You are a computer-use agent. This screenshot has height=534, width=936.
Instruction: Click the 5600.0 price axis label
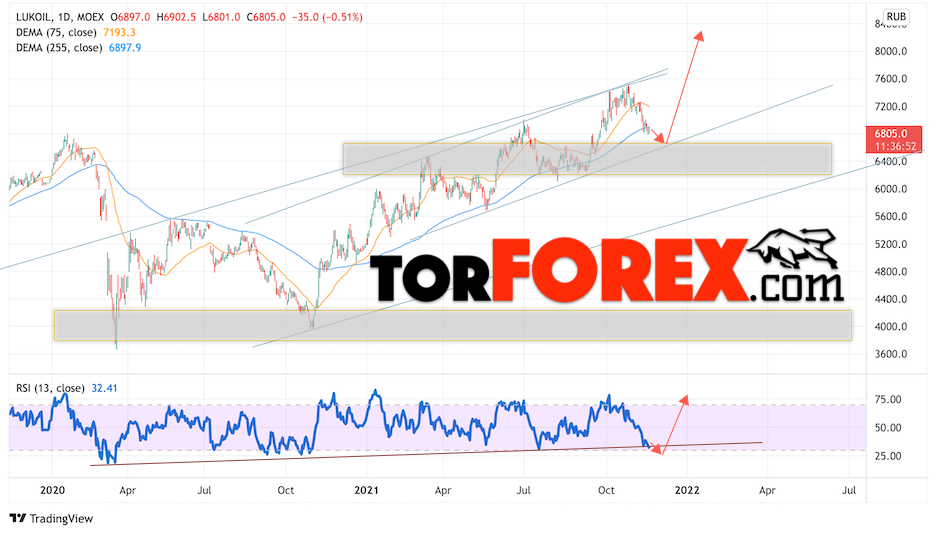pyautogui.click(x=891, y=217)
